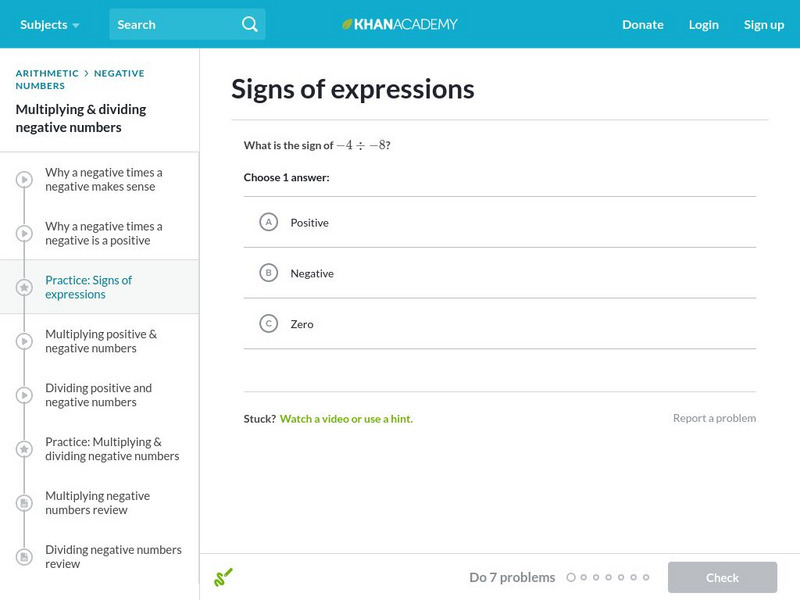Image resolution: width=800 pixels, height=600 pixels.
Task: Click star icon for Practice: Signs of expressions
Action: coord(25,288)
